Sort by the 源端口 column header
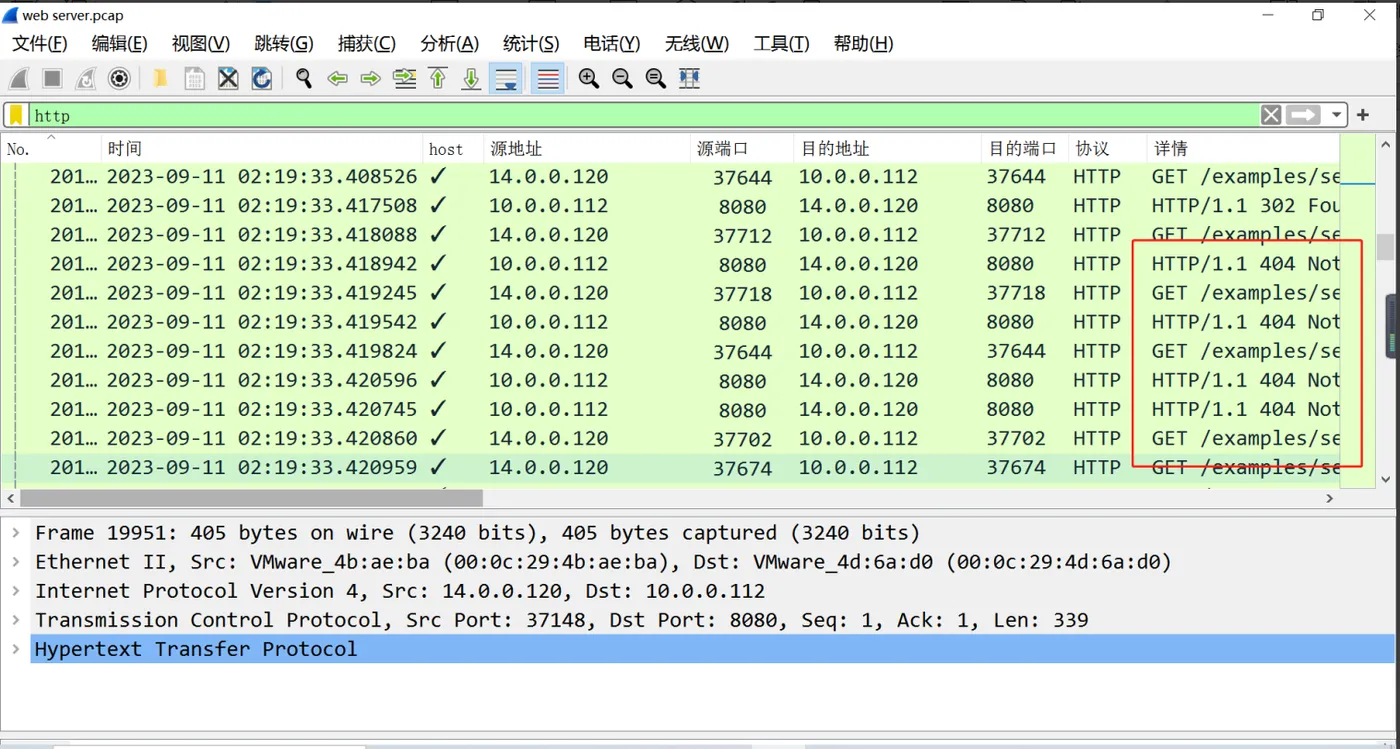This screenshot has width=1400, height=749. (x=742, y=148)
